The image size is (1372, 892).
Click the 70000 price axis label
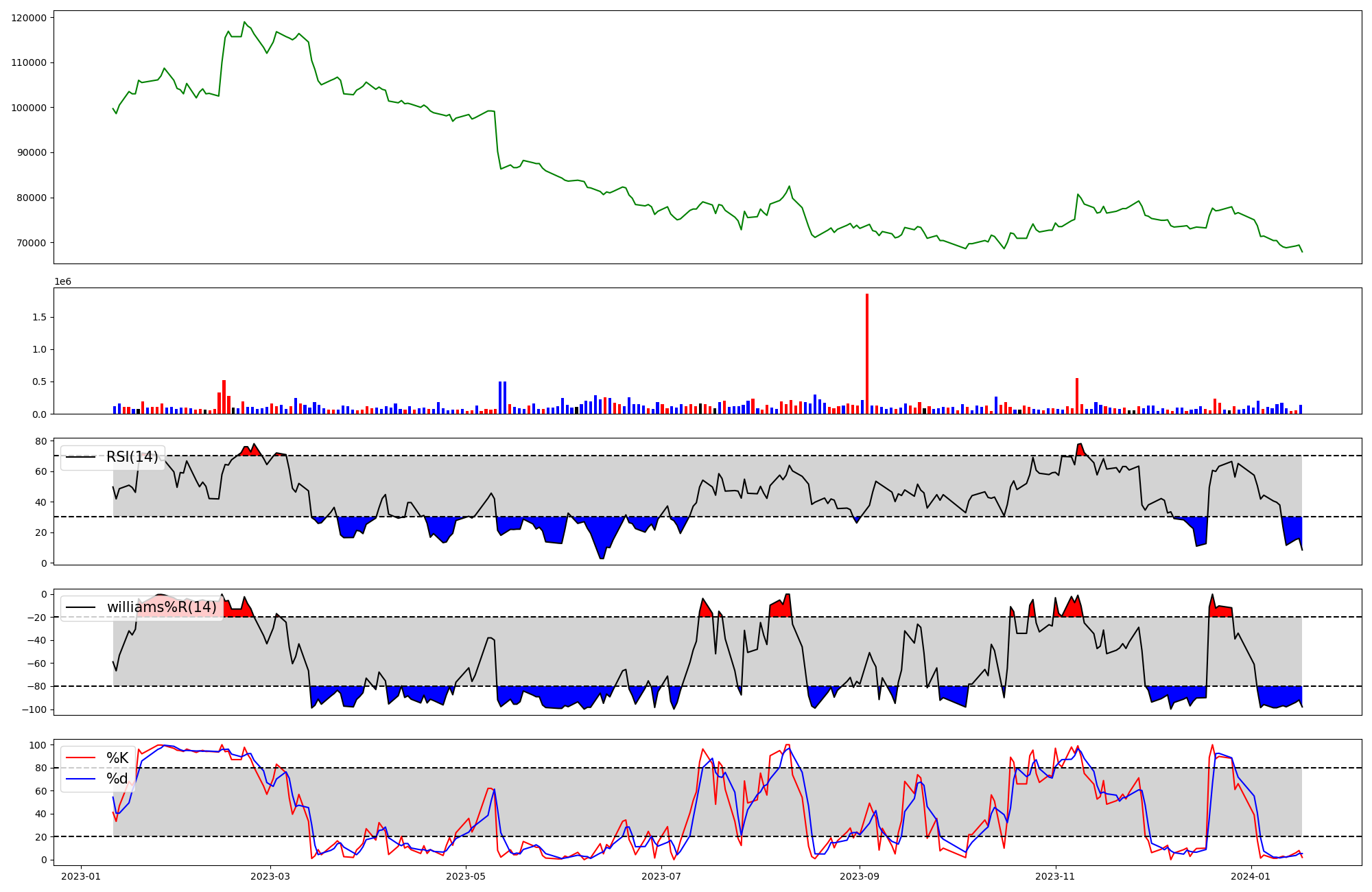coord(32,243)
